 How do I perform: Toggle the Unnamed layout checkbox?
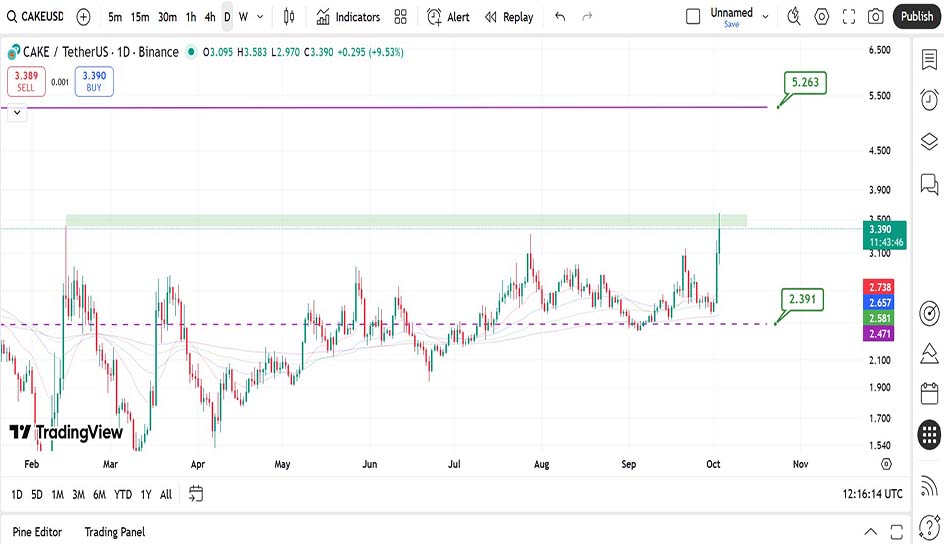click(x=694, y=17)
